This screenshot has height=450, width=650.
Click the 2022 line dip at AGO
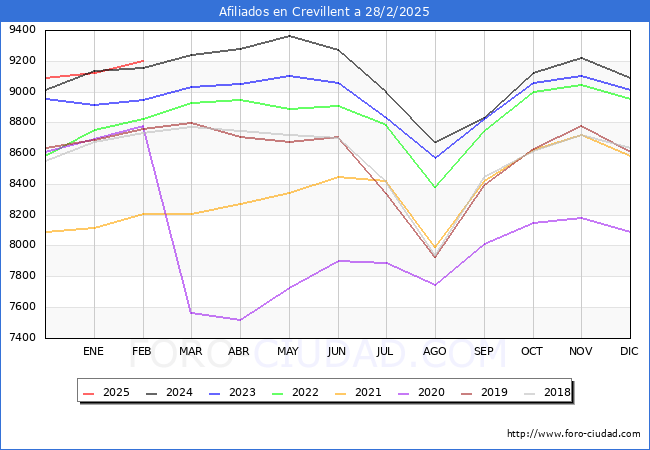435,187
